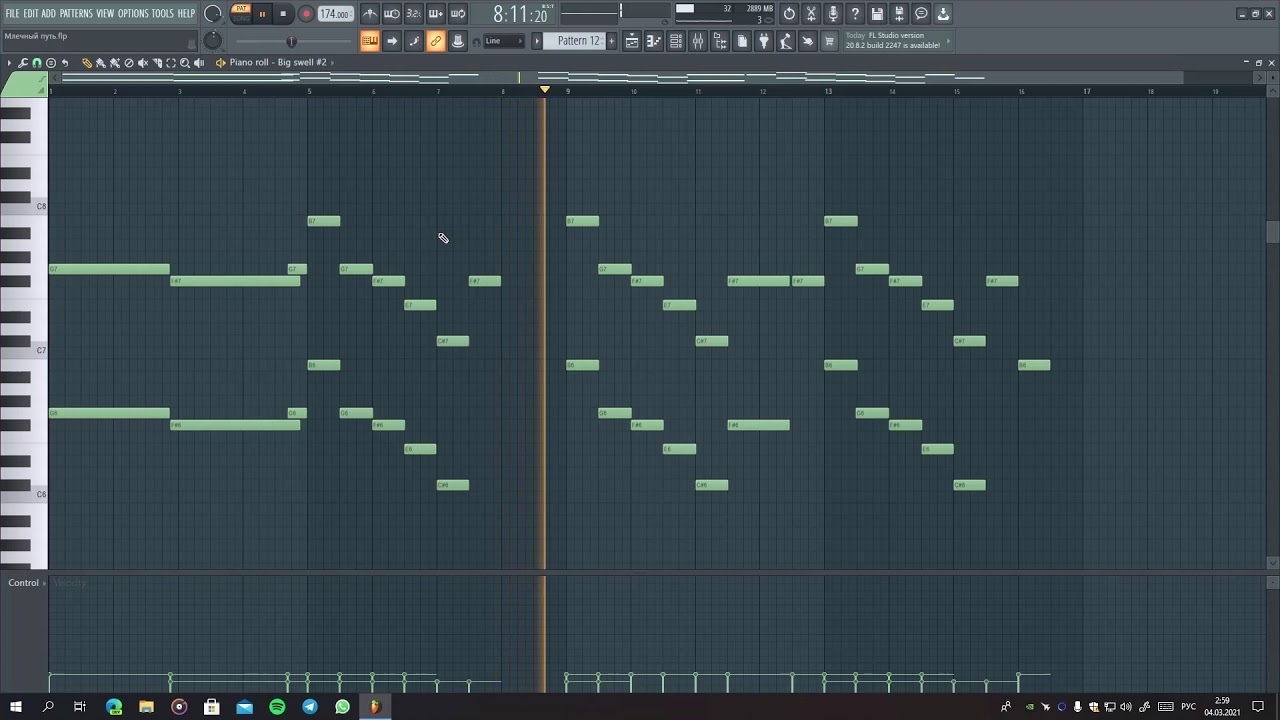
Task: Click the arrow icon beside typing keyboard
Action: (392, 41)
